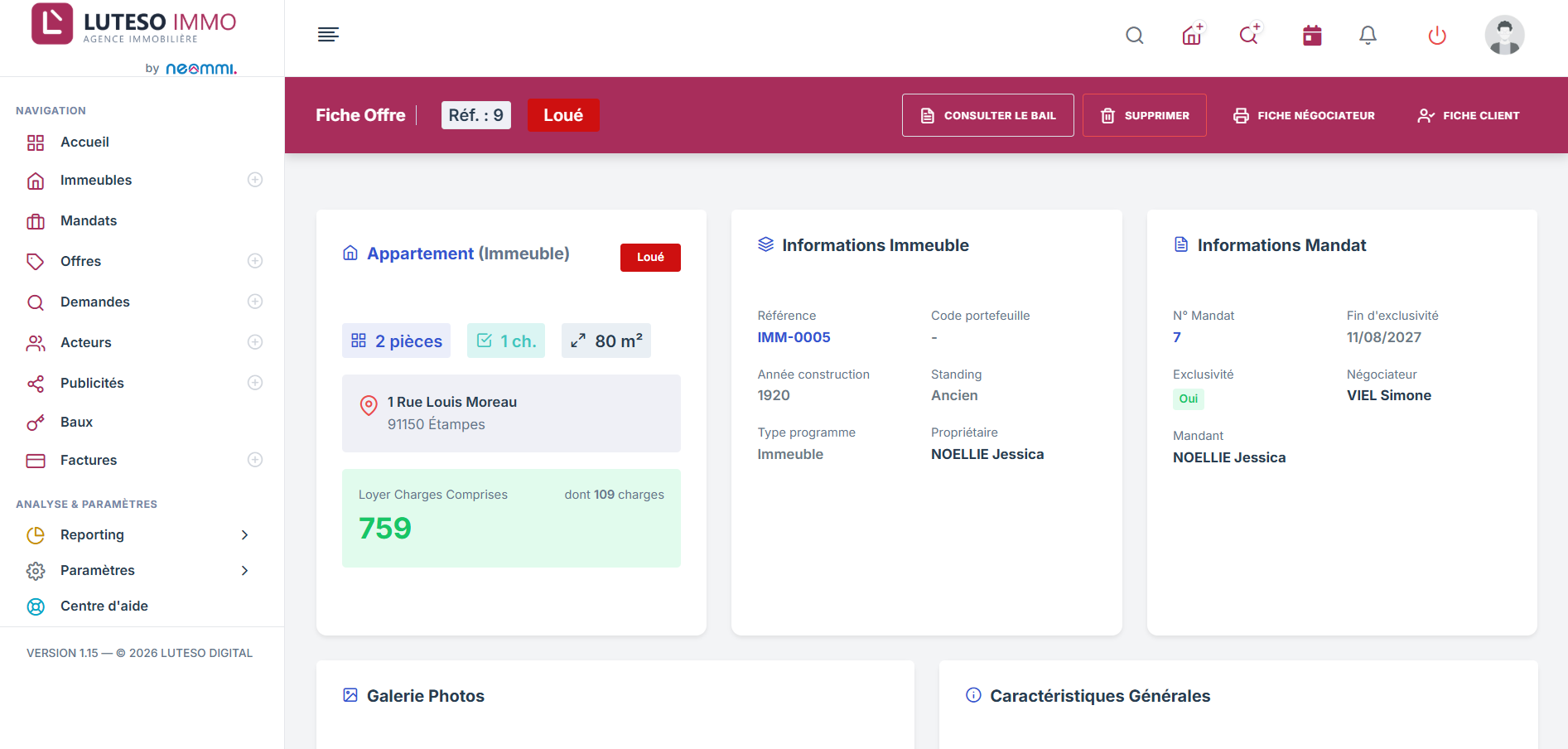Open building reference IMM-0005 link
Screen dimensions: 1568x749
point(794,337)
